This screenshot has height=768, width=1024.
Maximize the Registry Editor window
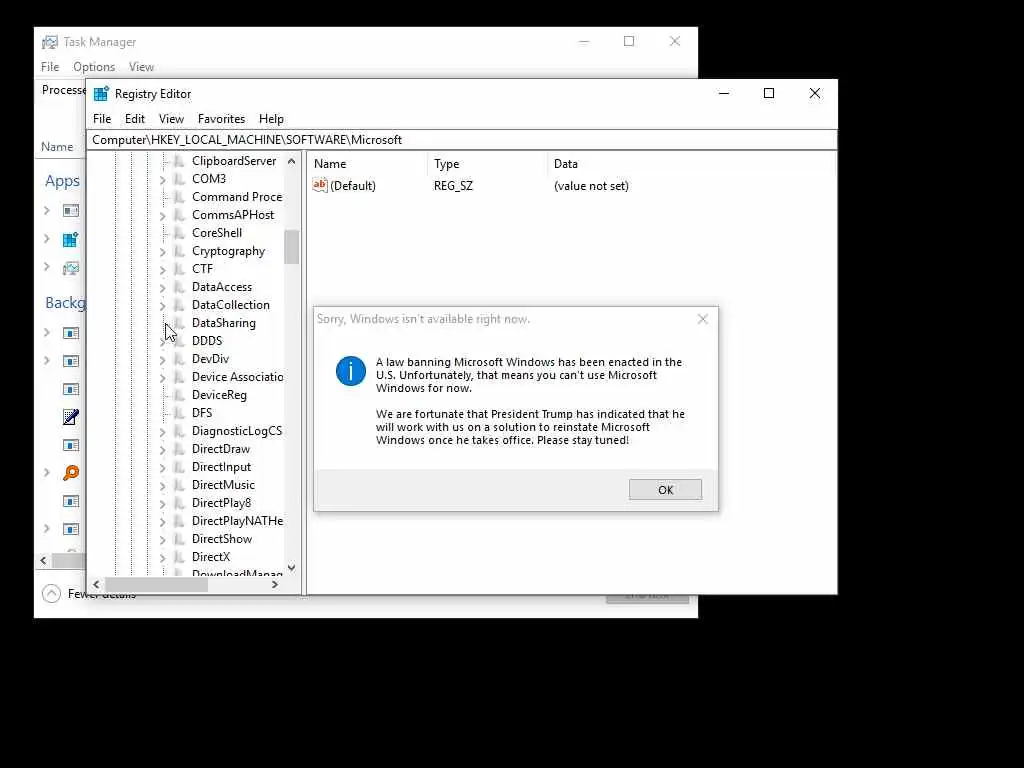pos(769,93)
